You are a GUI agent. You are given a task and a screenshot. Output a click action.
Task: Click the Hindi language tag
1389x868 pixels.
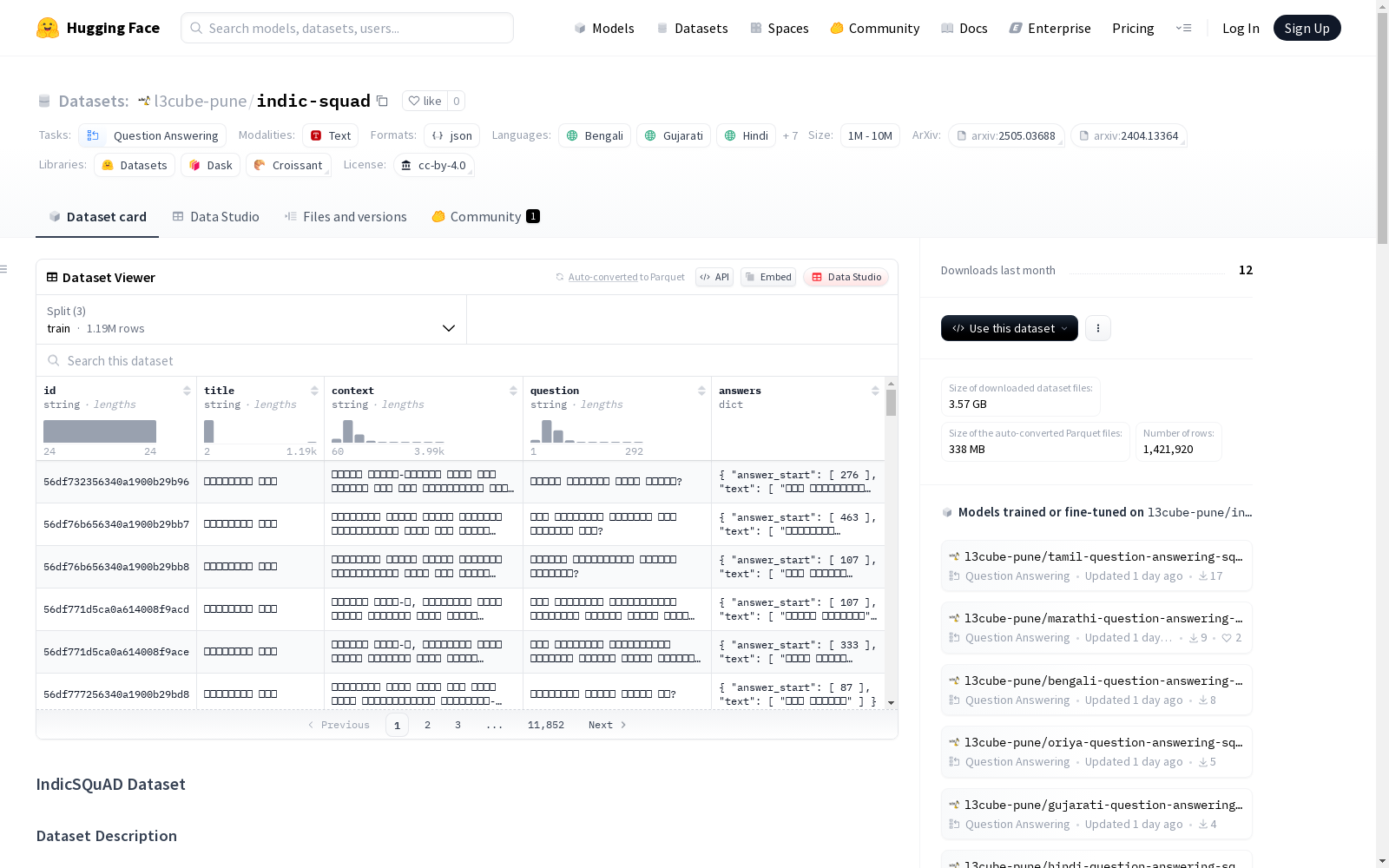(x=746, y=135)
